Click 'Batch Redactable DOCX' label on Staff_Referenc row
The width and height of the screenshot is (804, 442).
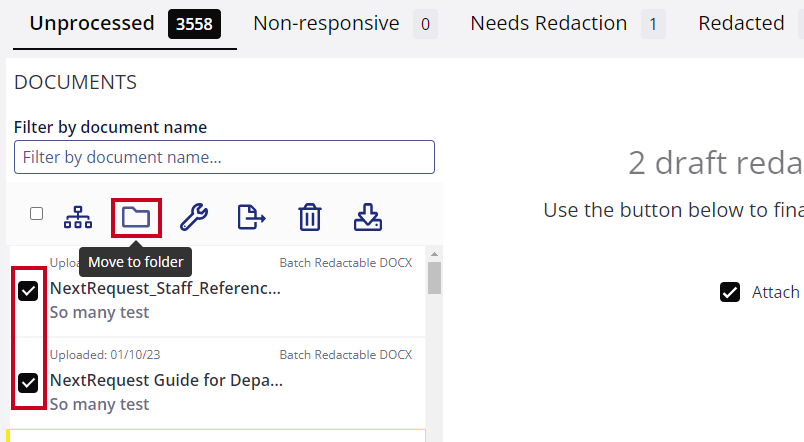[x=346, y=263]
